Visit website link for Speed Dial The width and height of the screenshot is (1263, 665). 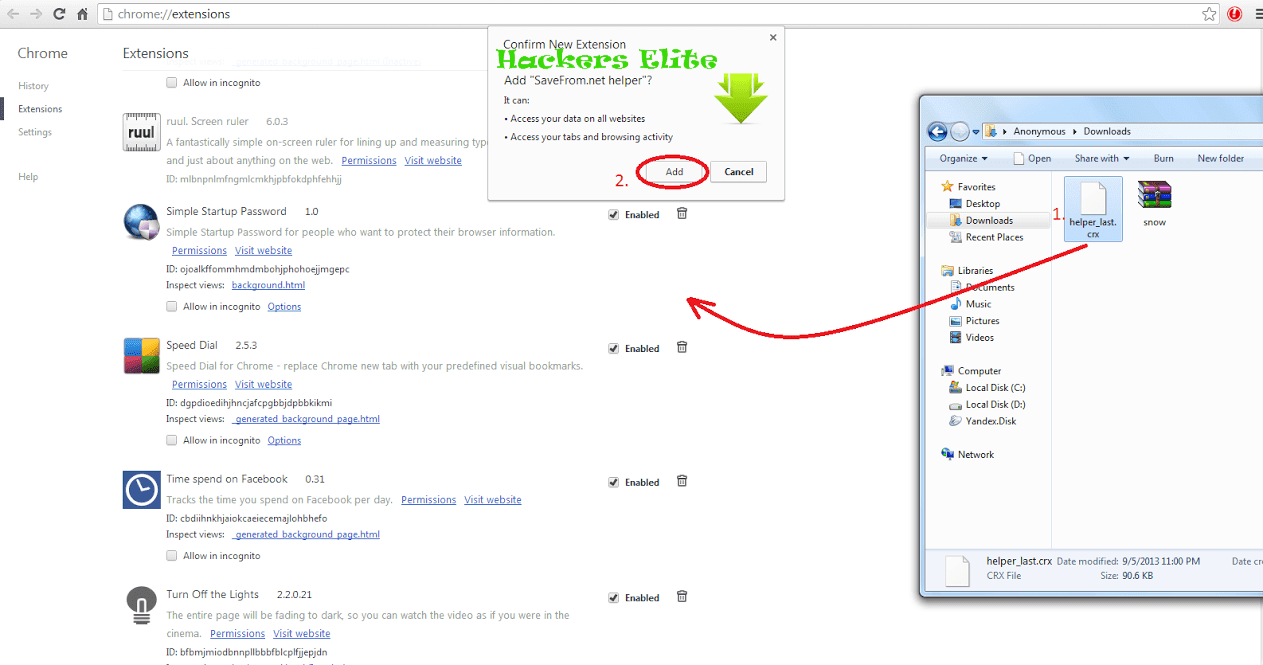(263, 385)
